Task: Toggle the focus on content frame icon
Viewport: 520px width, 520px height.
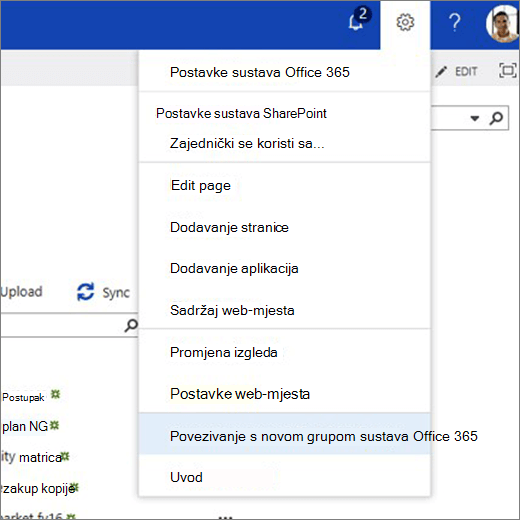Action: (508, 70)
